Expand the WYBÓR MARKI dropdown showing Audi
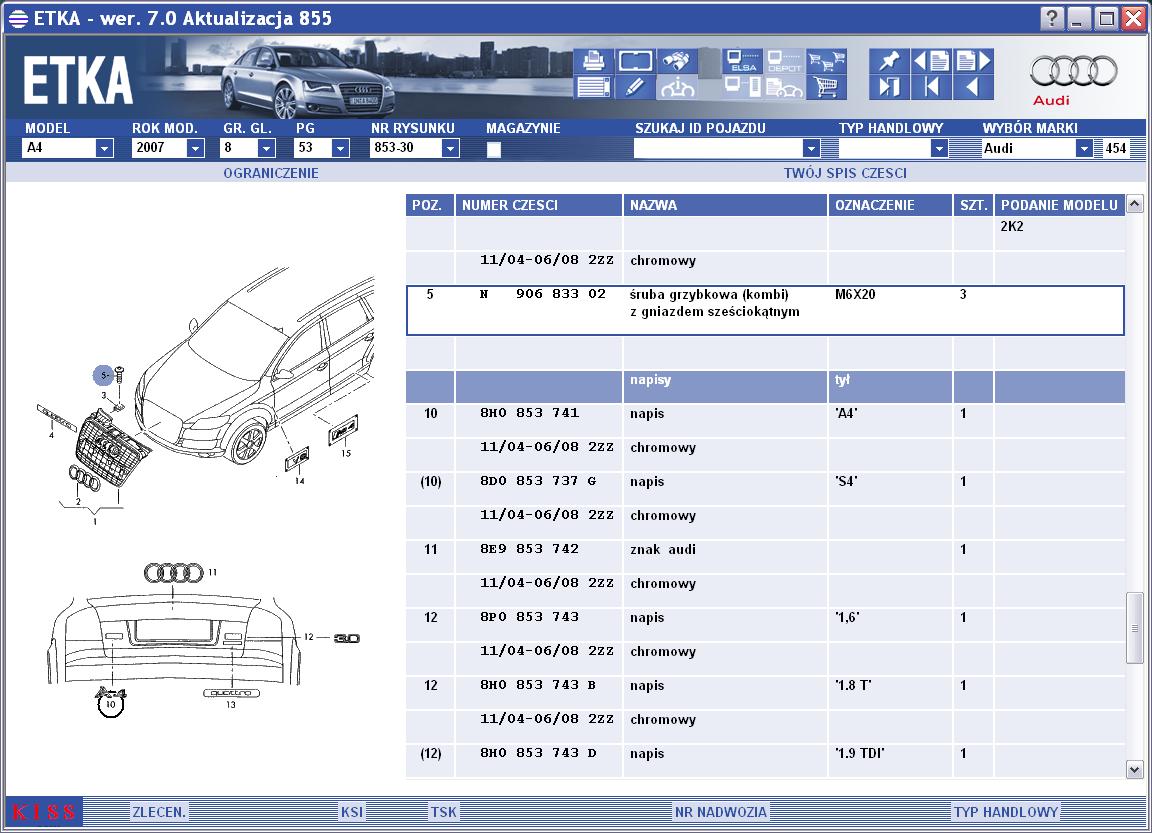This screenshot has width=1152, height=833. [1084, 148]
